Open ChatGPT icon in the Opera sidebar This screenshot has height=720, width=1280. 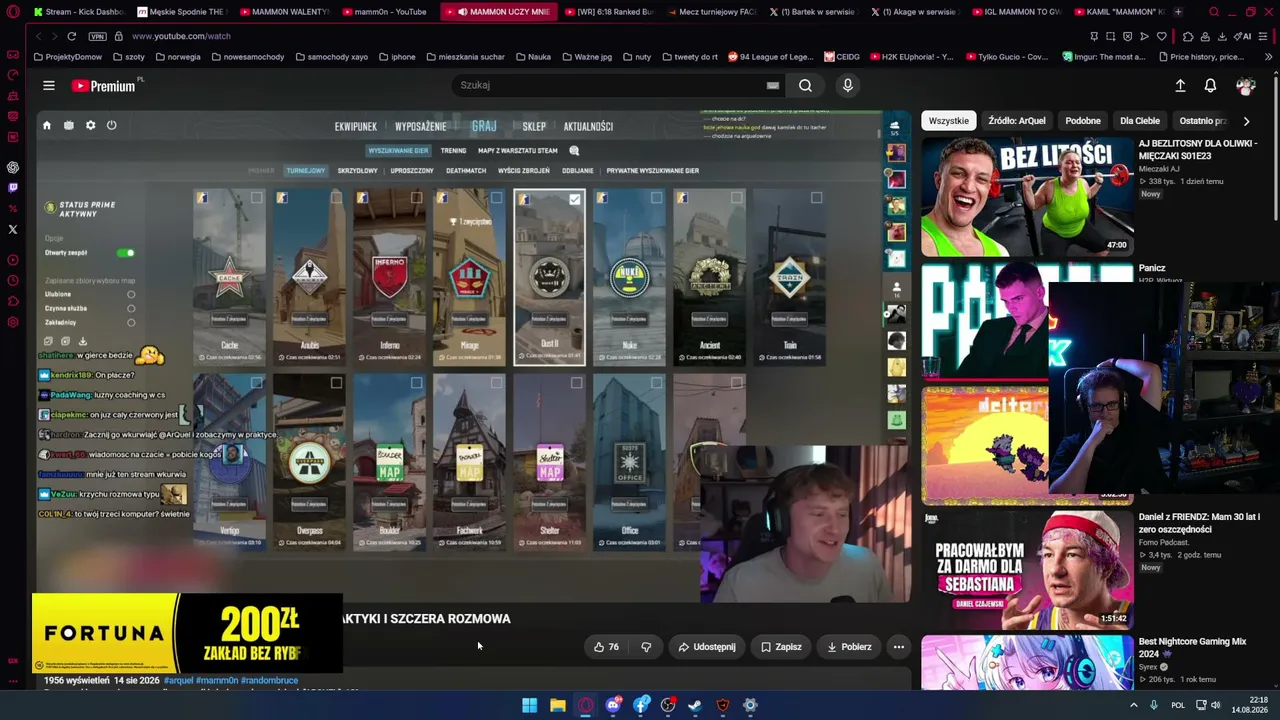[x=13, y=167]
